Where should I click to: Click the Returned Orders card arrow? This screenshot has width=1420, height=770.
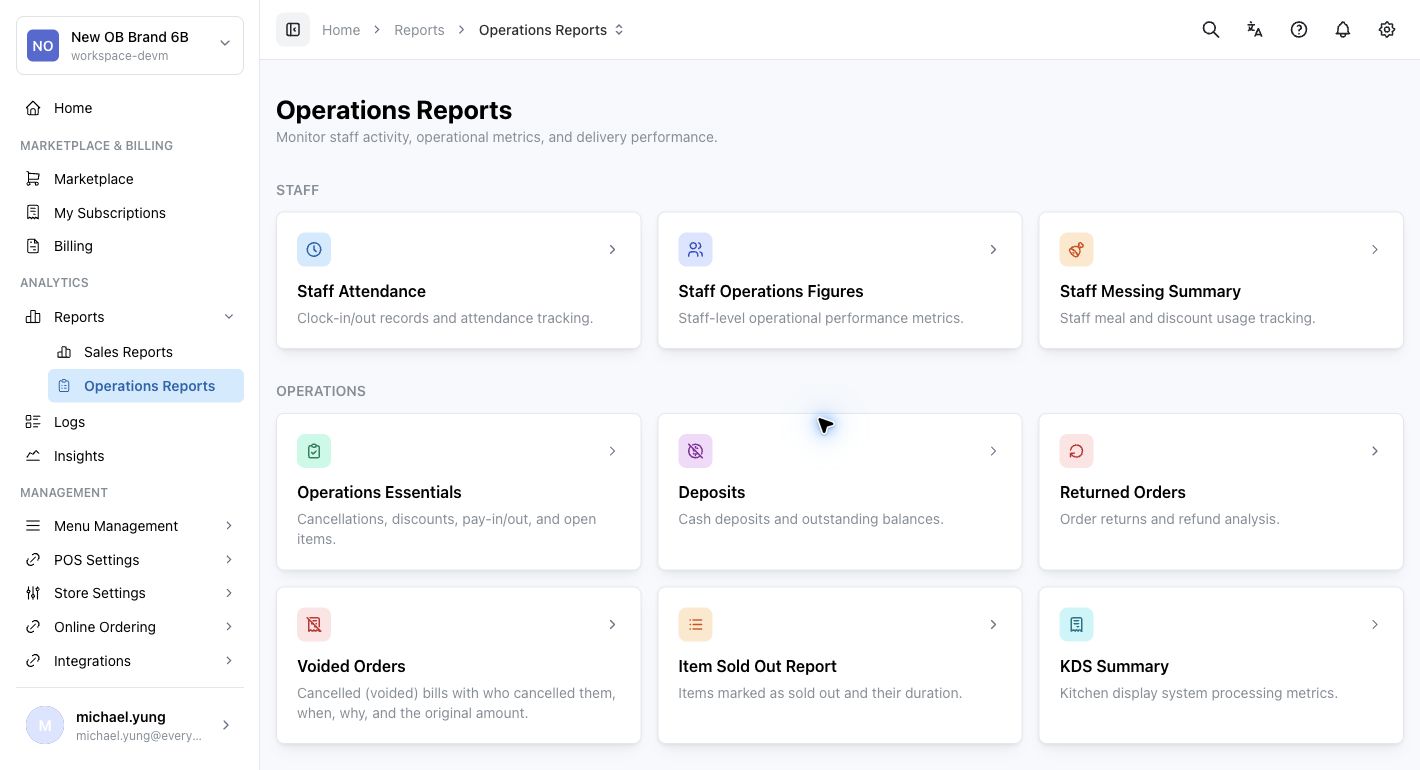[1375, 451]
